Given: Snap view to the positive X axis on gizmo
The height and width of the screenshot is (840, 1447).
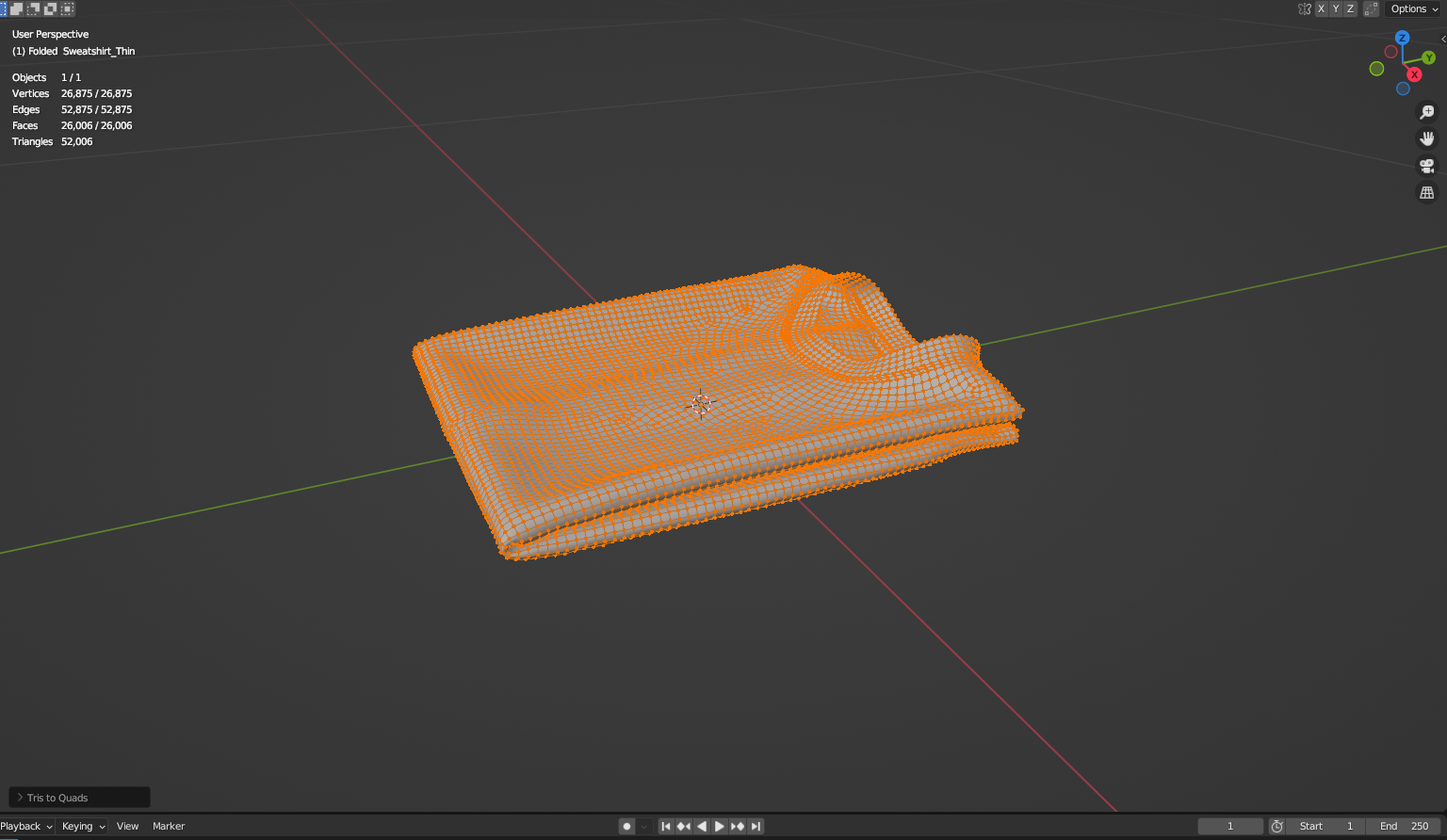Looking at the screenshot, I should pyautogui.click(x=1414, y=74).
